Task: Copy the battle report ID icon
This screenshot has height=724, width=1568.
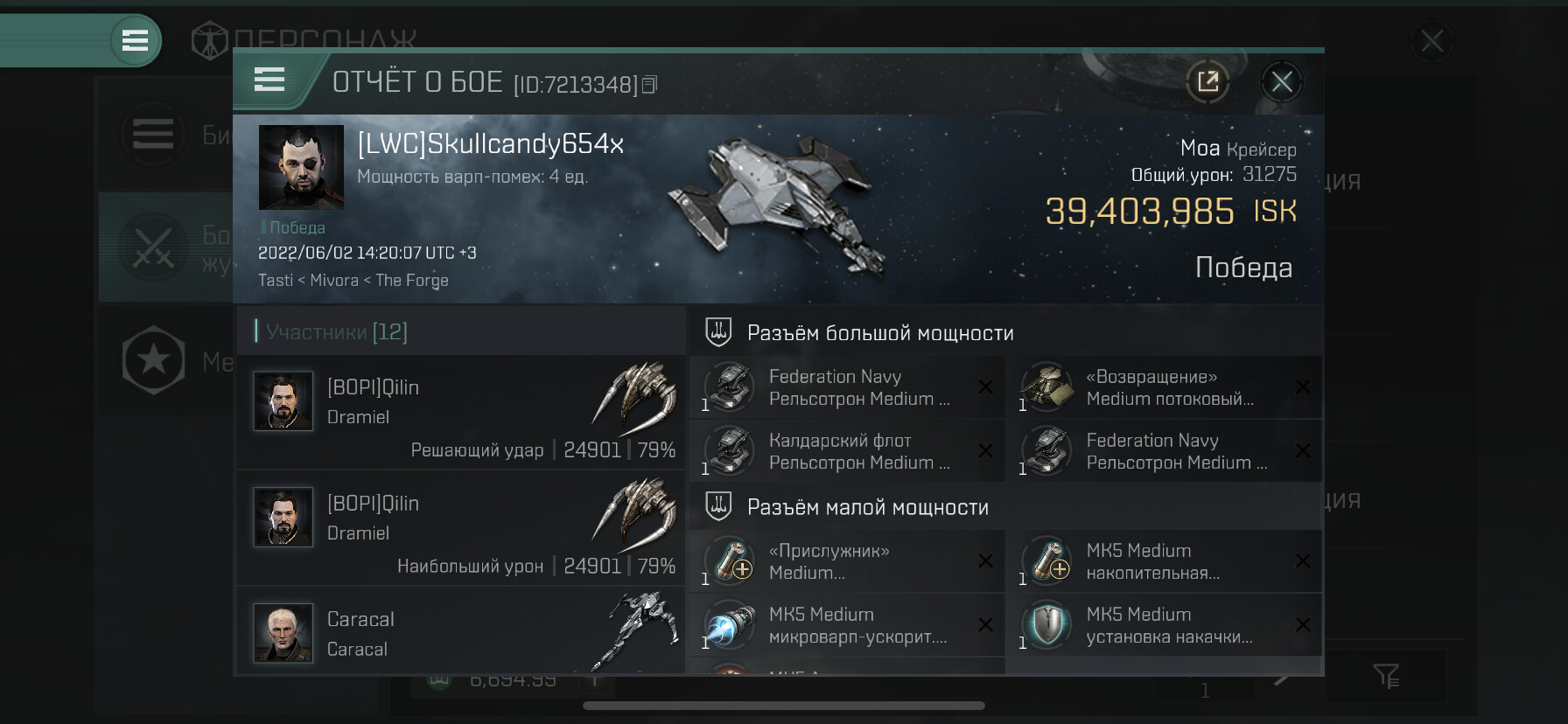Action: tap(650, 85)
